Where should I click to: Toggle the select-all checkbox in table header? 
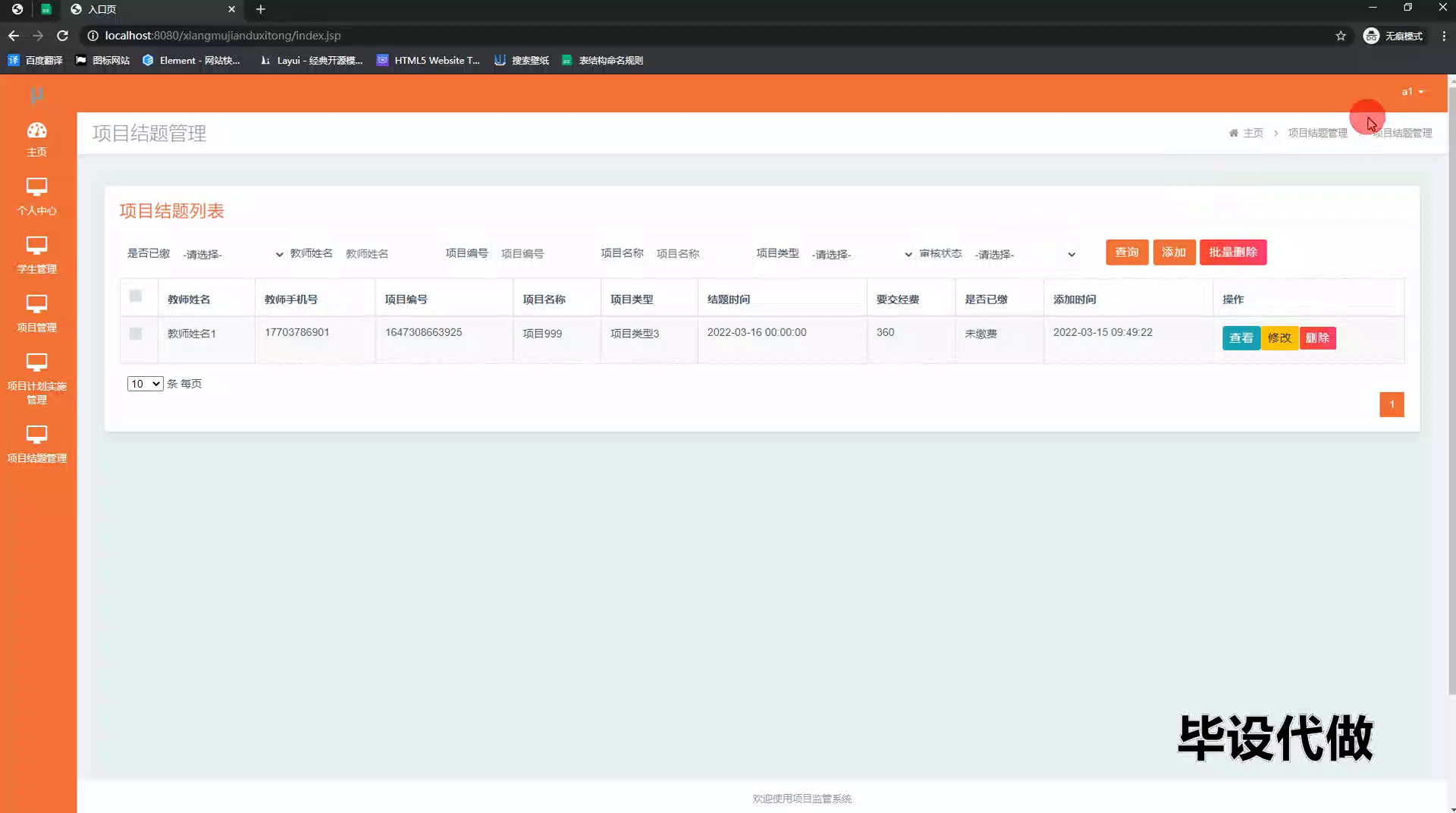(x=136, y=296)
